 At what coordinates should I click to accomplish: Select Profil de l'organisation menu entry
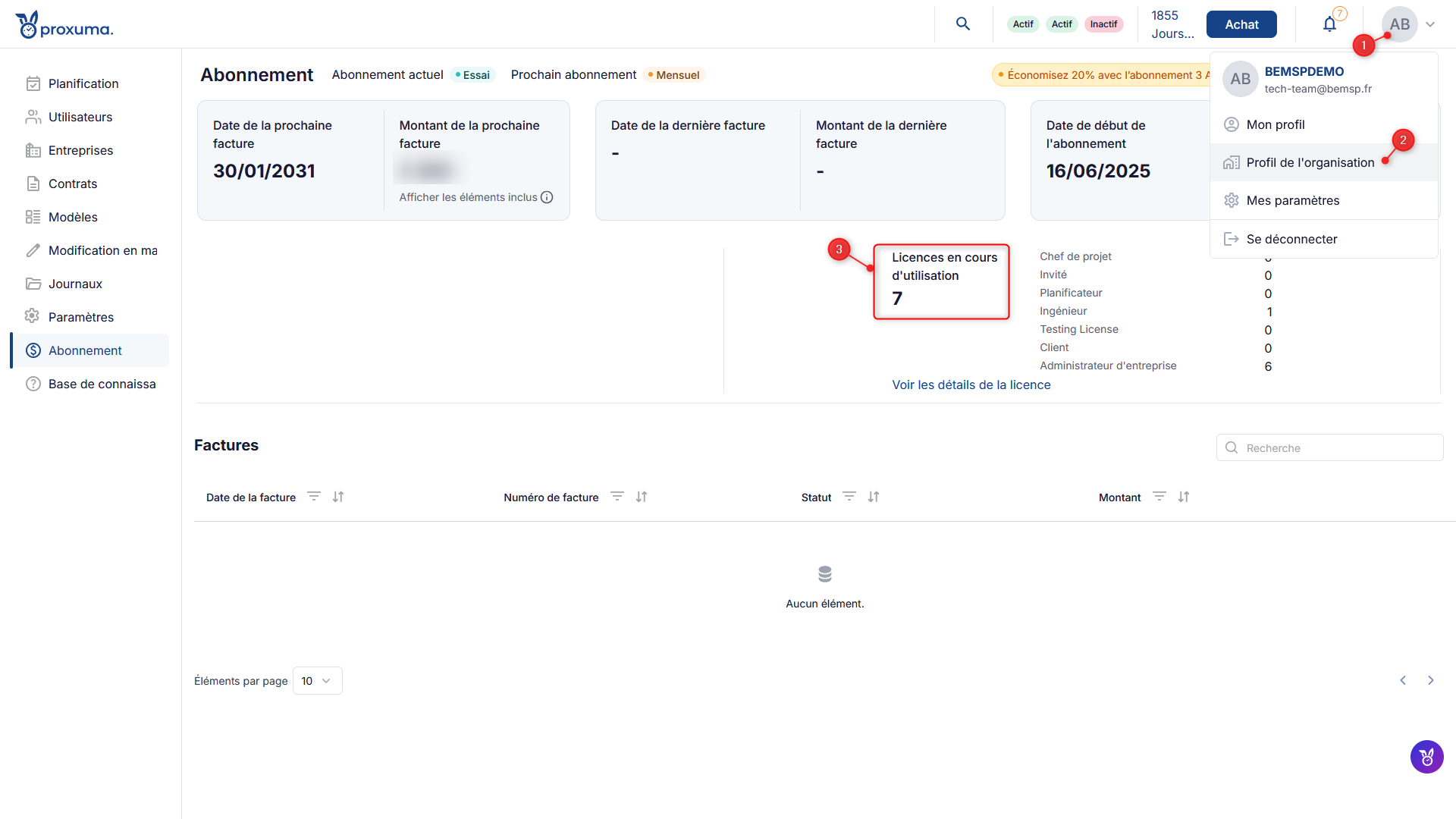1310,162
